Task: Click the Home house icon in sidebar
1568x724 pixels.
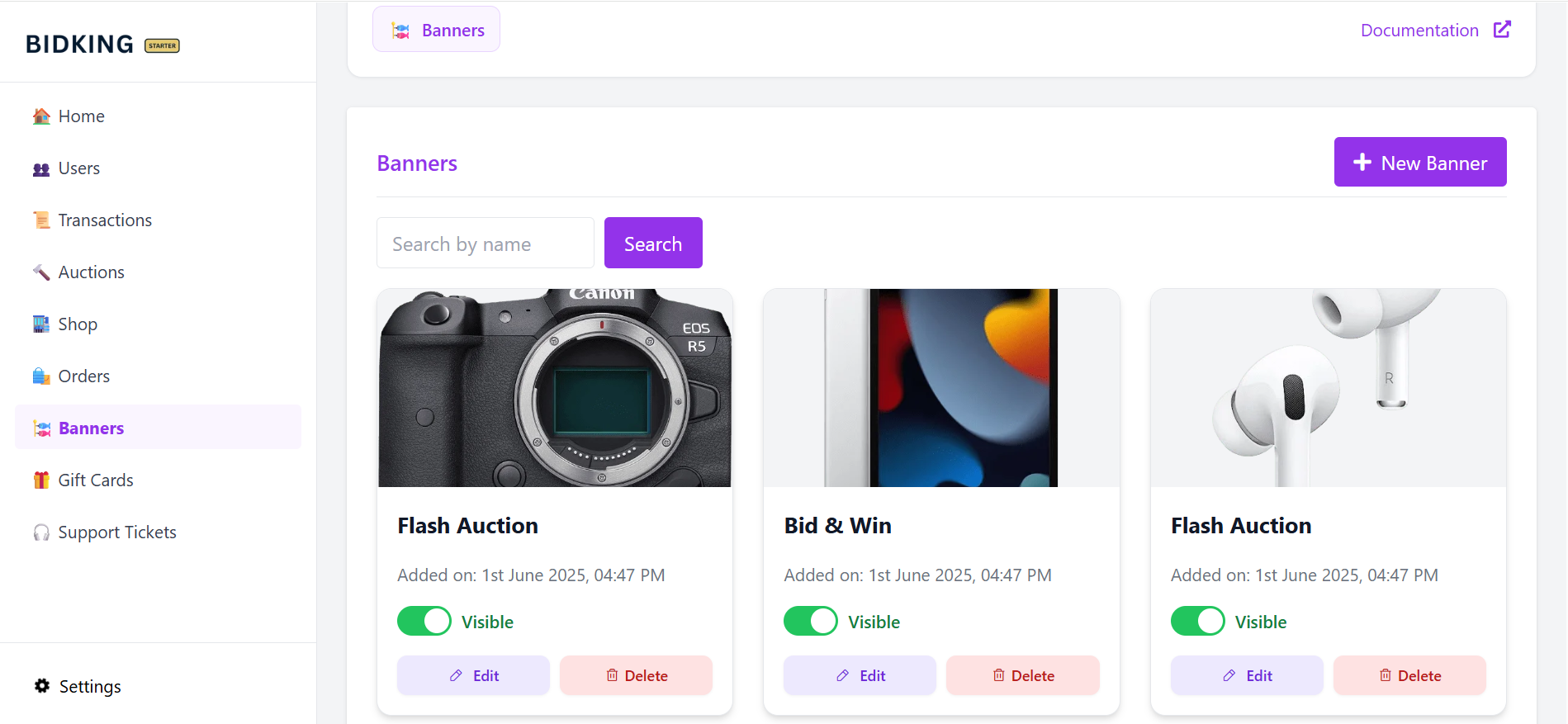Action: 41,116
